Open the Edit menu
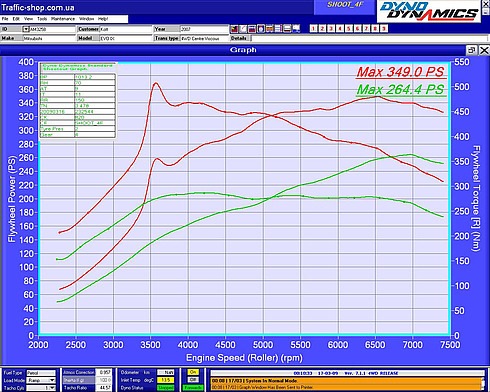 point(16,19)
